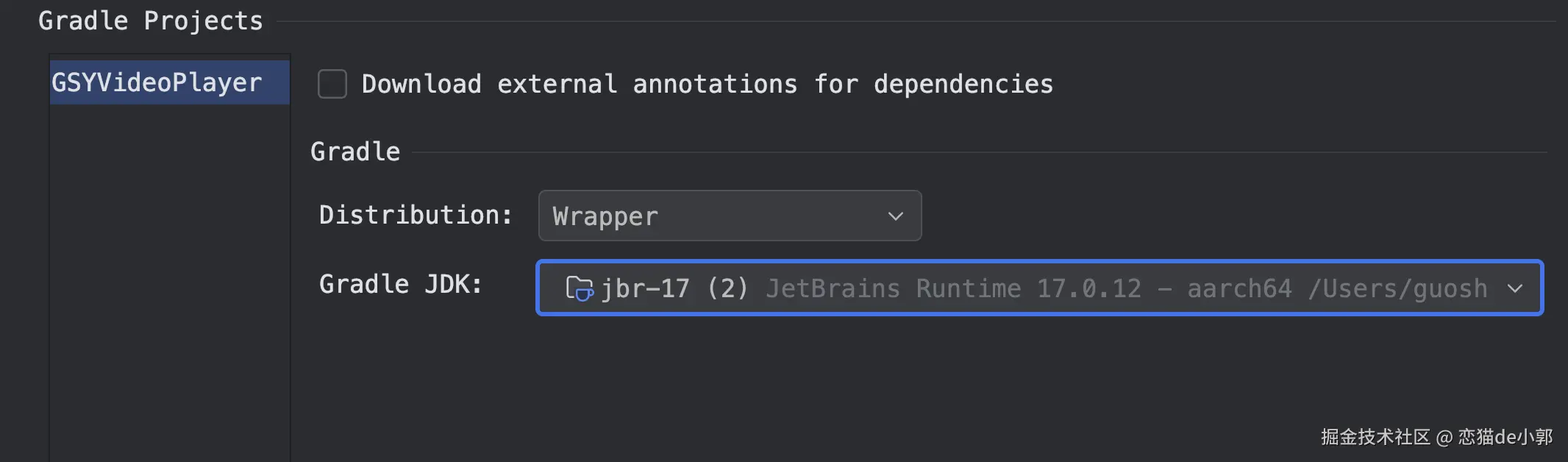
Task: Click the aarch64 architecture text in JDK field
Action: coord(1239,288)
